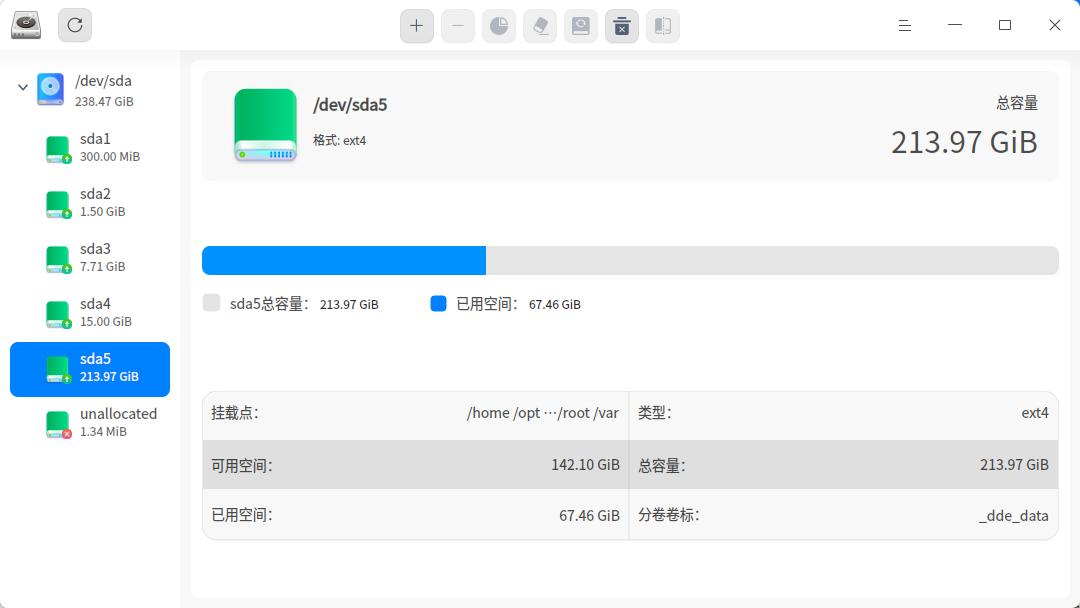This screenshot has height=608, width=1080.
Task: Click the legend text 'sda5总容量: 213.97 GiB'
Action: [304, 304]
